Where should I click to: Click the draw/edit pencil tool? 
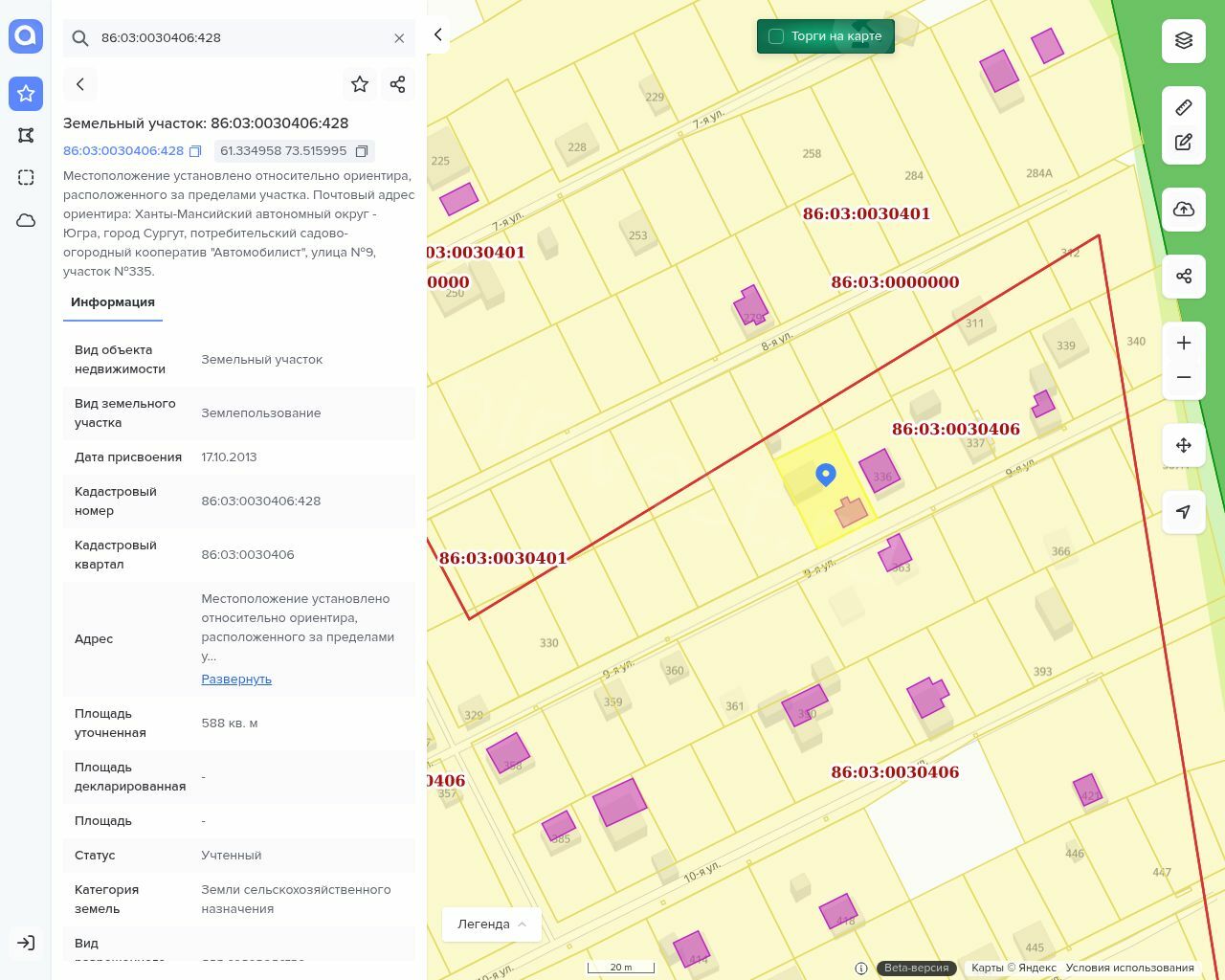coord(1184,143)
